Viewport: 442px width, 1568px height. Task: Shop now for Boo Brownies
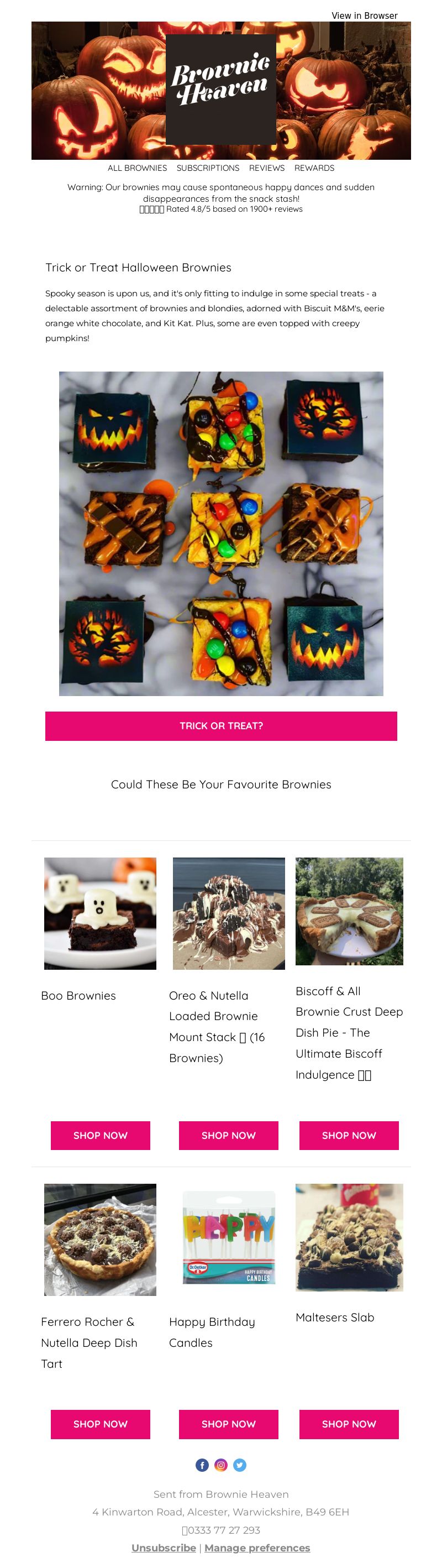tap(101, 1135)
